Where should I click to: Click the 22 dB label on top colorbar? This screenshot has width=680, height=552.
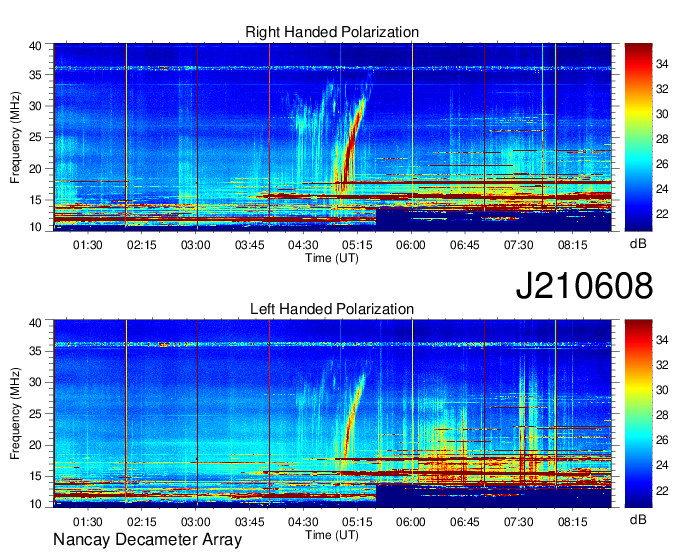tap(662, 214)
